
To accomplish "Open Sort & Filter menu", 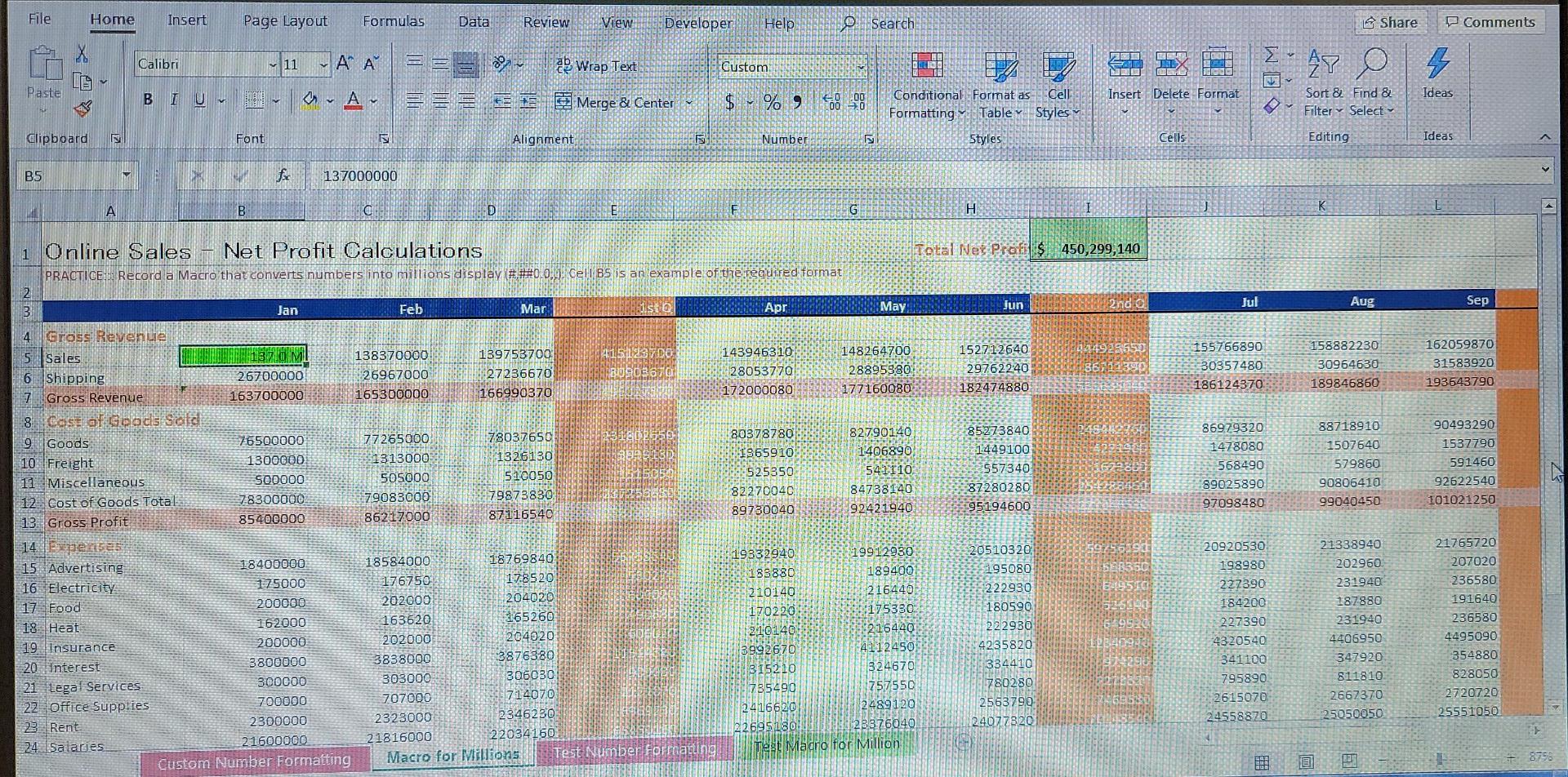I will pos(1323,82).
